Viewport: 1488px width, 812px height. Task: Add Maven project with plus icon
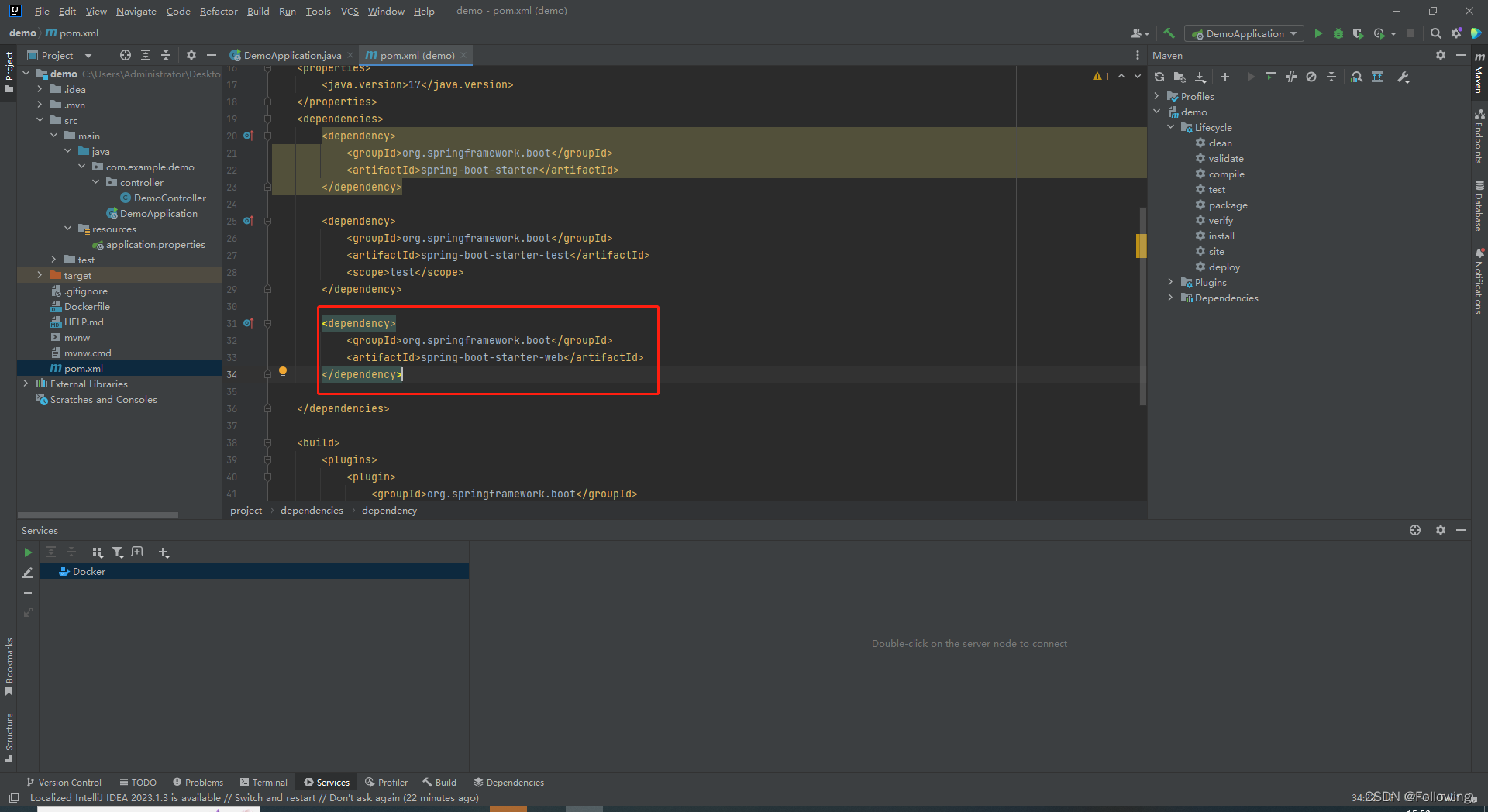pos(1225,77)
